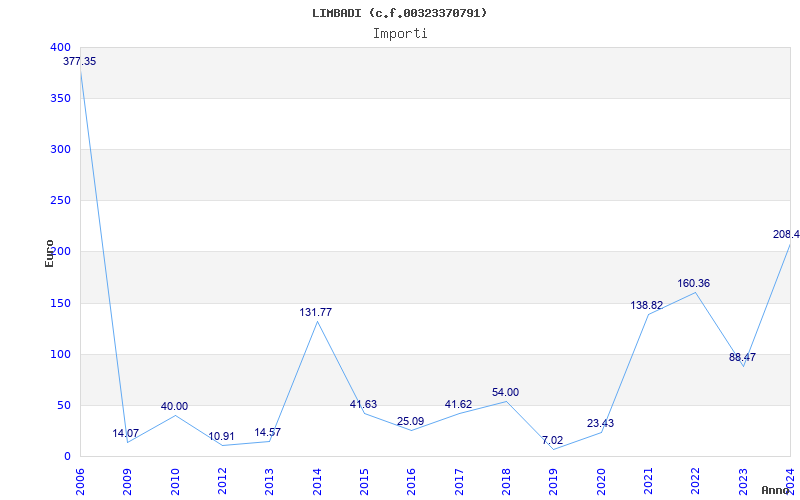The image size is (800, 500).
Task: Click the 23.43 data label
Action: [x=600, y=423]
